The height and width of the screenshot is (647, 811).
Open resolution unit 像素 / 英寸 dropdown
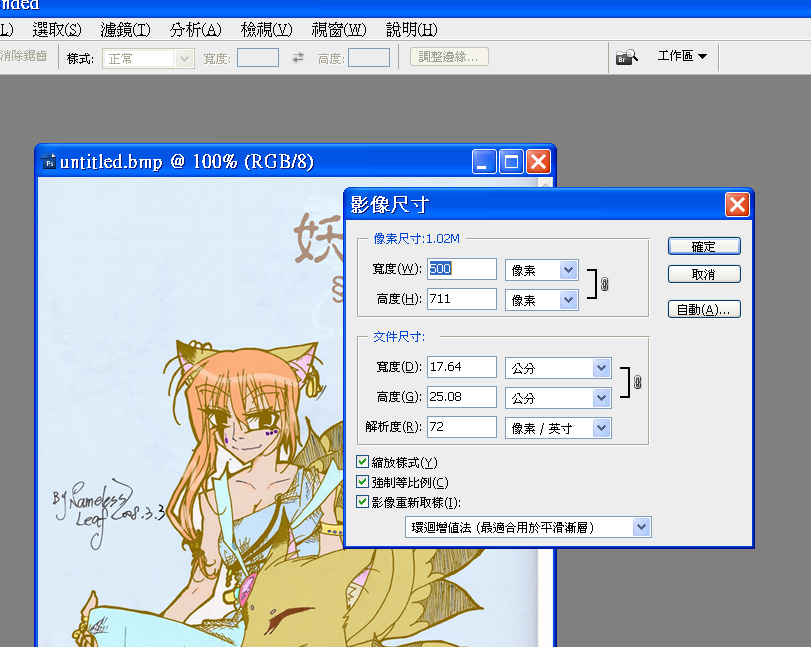coord(558,428)
